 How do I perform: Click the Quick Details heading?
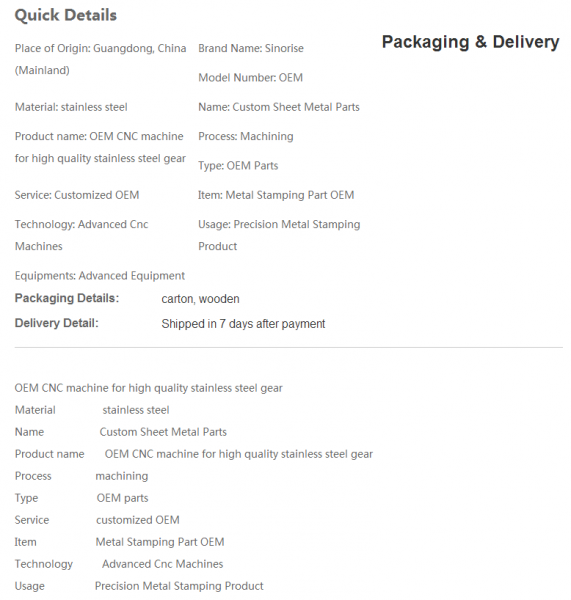pyautogui.click(x=65, y=15)
